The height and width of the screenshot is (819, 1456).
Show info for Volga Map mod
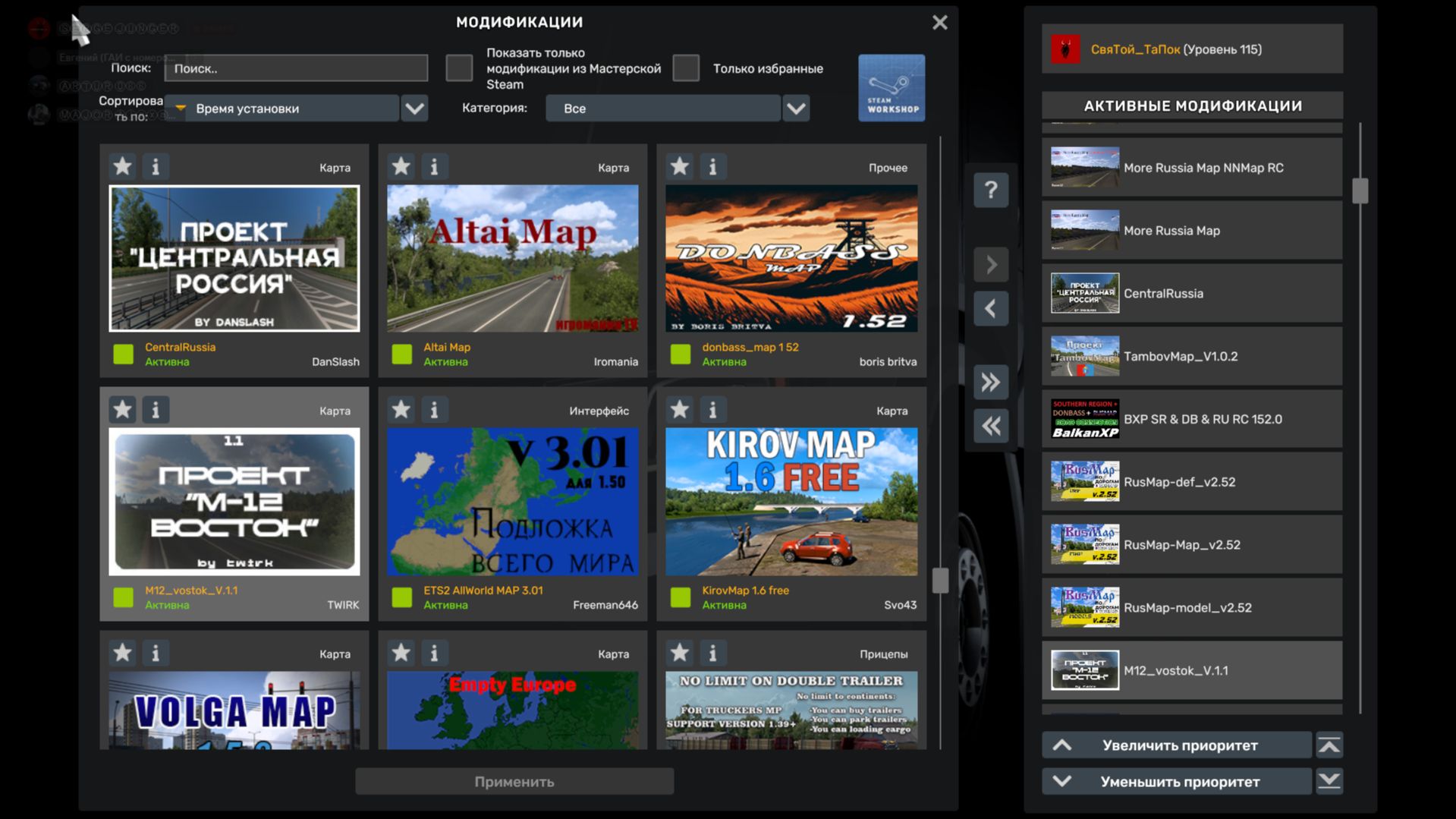pos(156,653)
